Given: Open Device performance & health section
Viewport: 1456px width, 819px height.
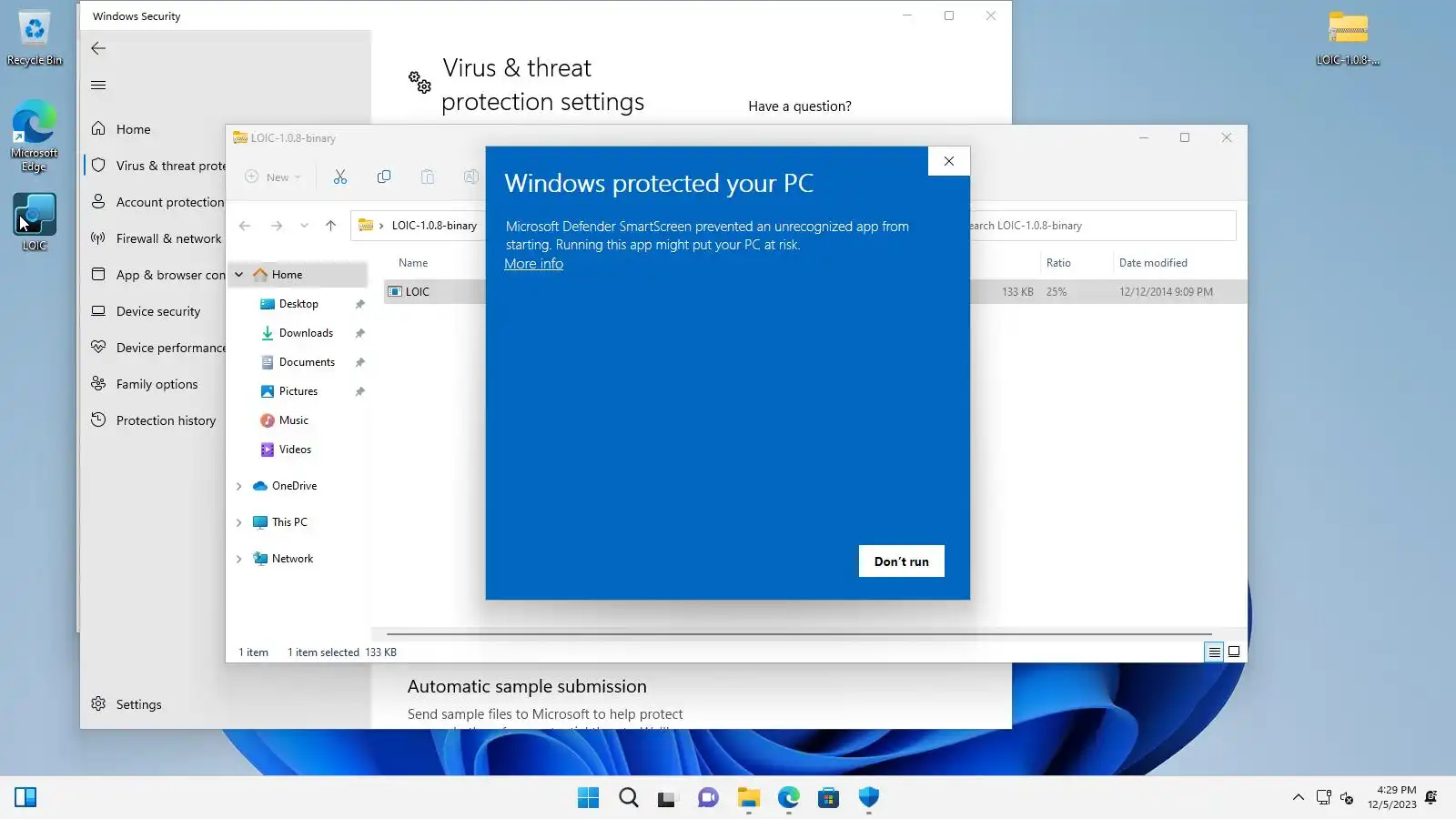Looking at the screenshot, I should pyautogui.click(x=155, y=348).
